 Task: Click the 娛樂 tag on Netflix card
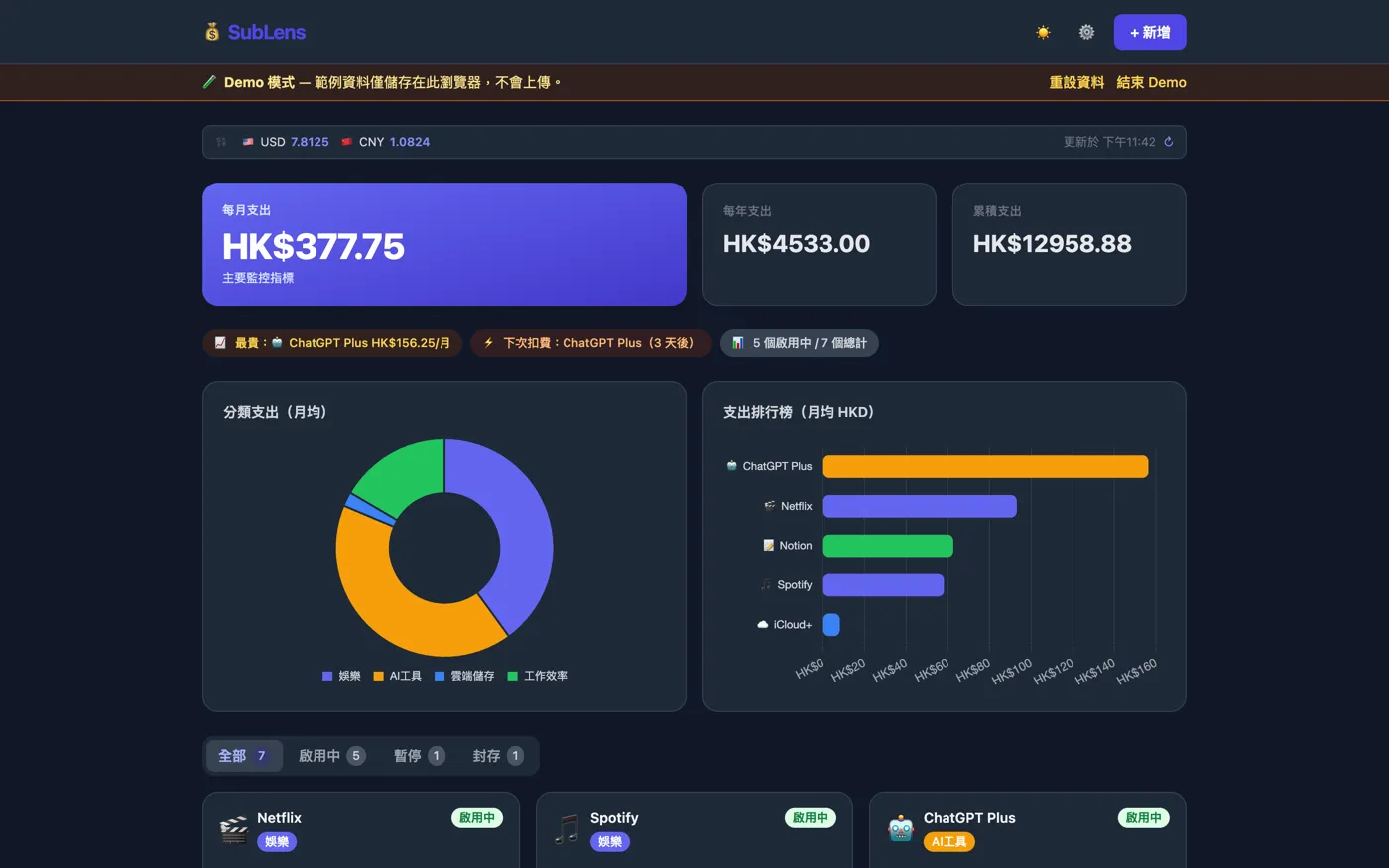pyautogui.click(x=277, y=842)
